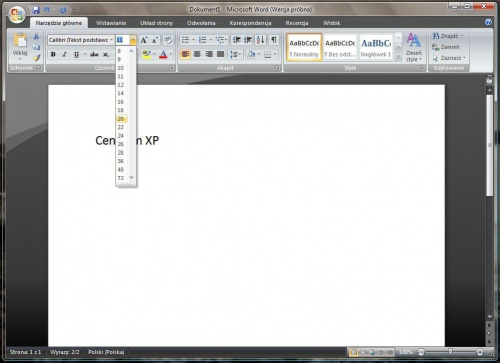Viewport: 500px width, 363px height.
Task: Apply the yellow text highlight color
Action: point(146,54)
